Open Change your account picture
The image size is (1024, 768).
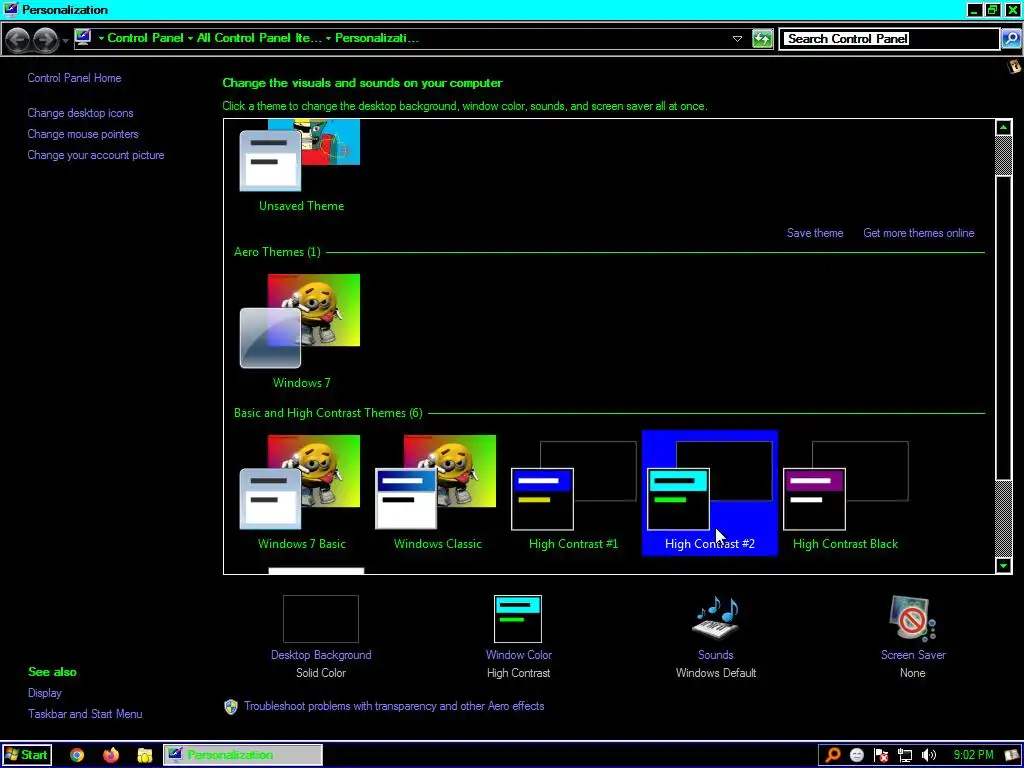point(96,155)
